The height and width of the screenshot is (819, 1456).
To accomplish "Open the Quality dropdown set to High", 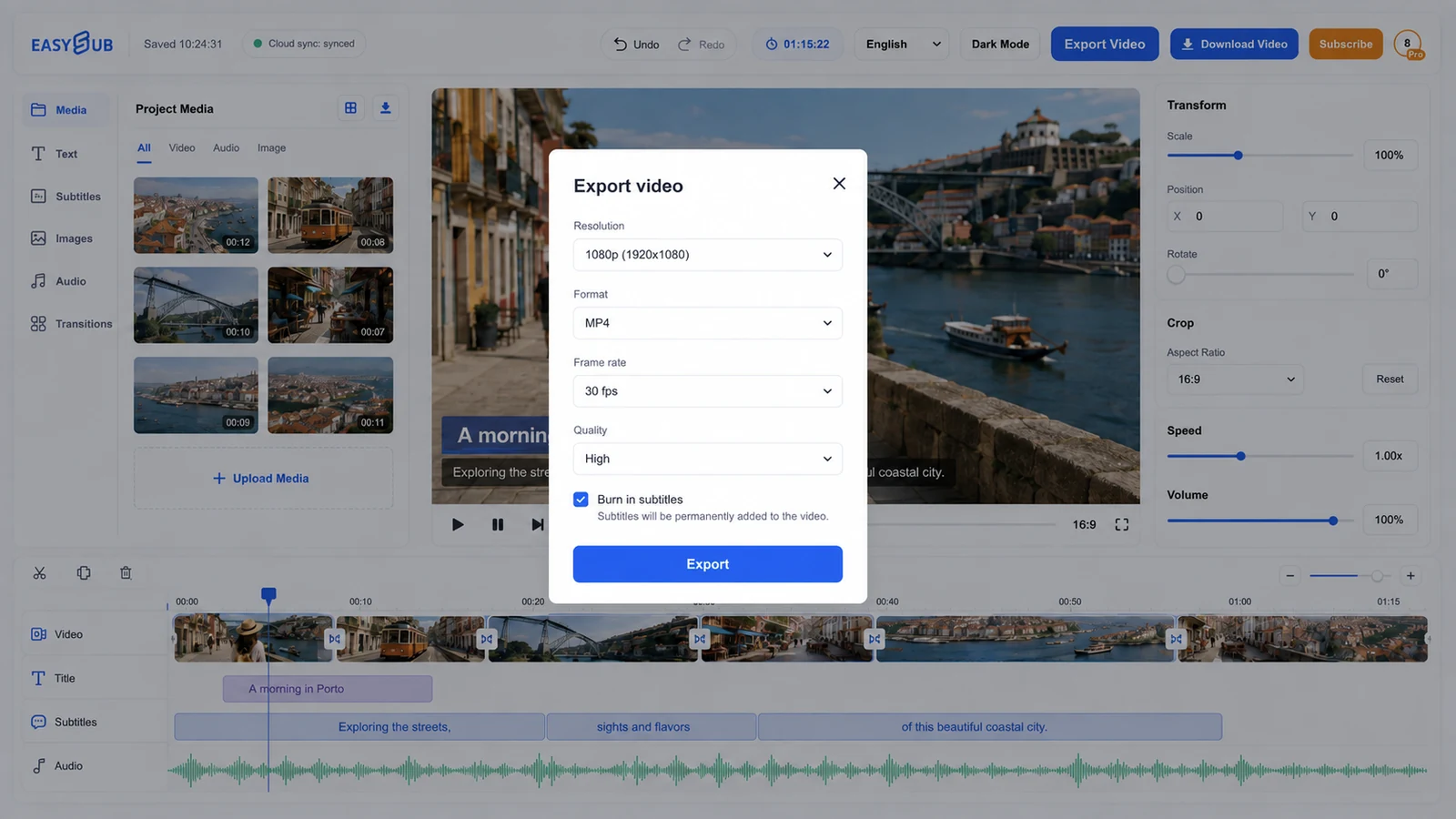I will point(707,459).
